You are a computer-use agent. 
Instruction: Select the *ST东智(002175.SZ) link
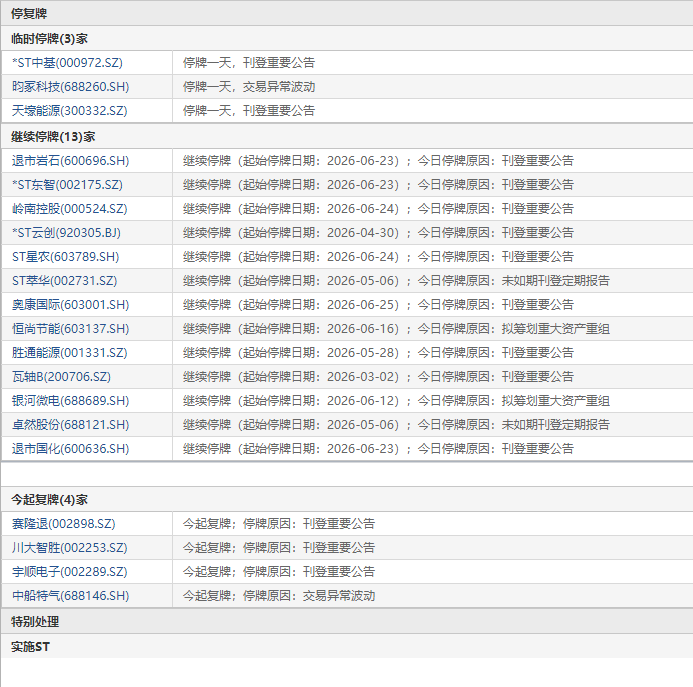[x=67, y=185]
